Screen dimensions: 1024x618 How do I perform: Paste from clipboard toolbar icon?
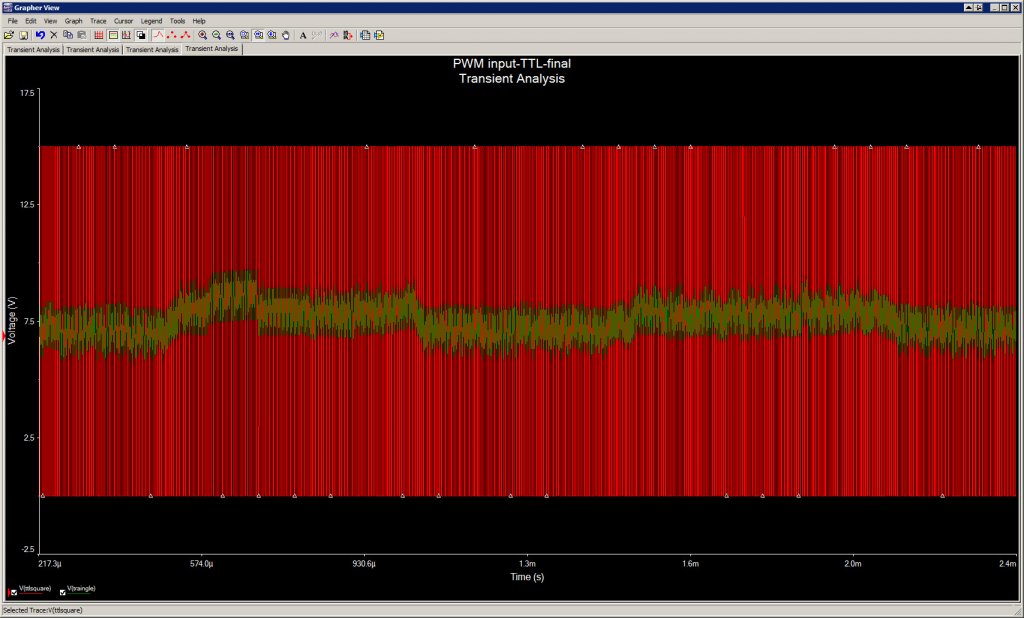click(x=82, y=35)
